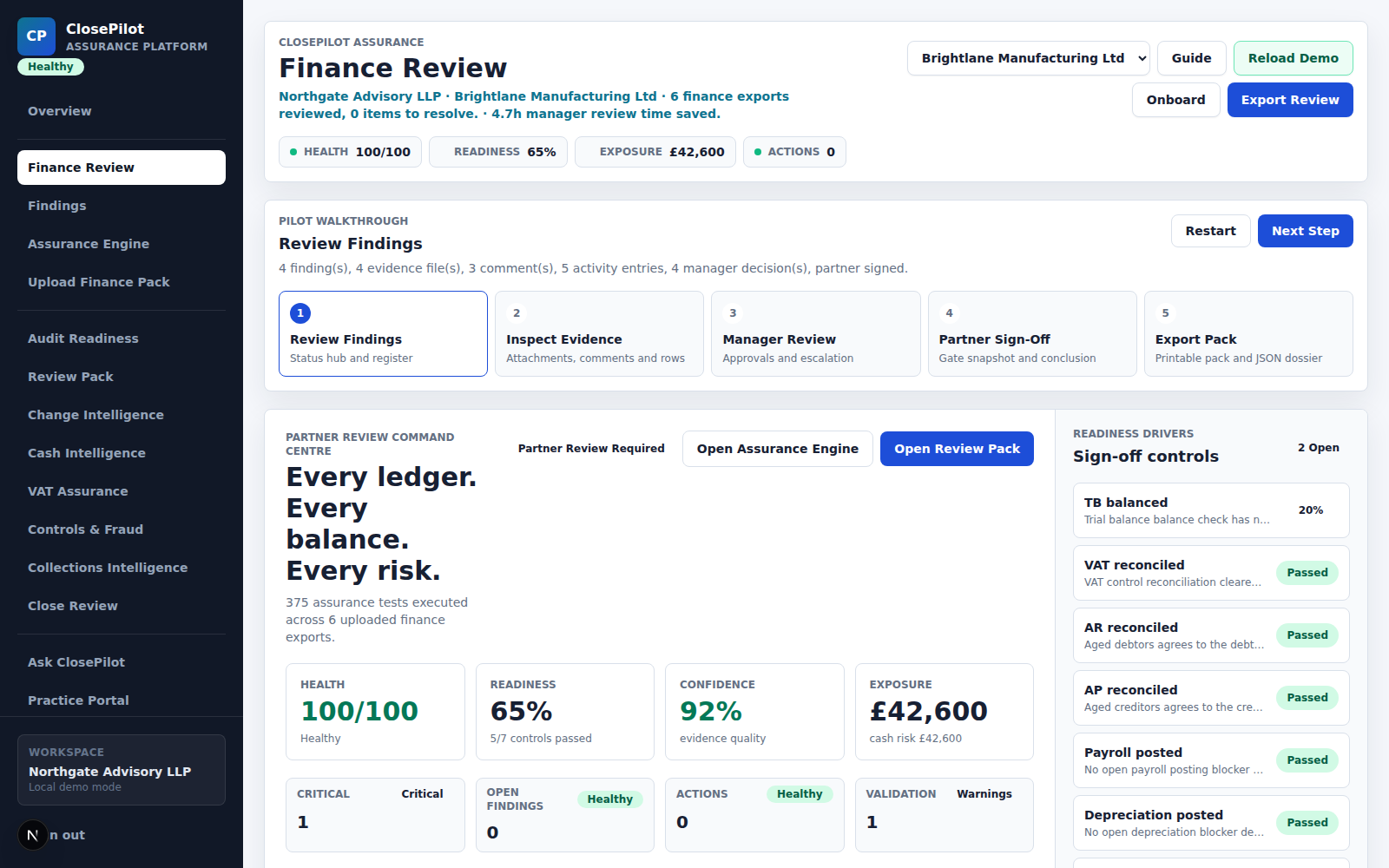Click the Northgate Advisory LLP workspace card
Screen dimensions: 1389x868
pyautogui.click(x=122, y=770)
